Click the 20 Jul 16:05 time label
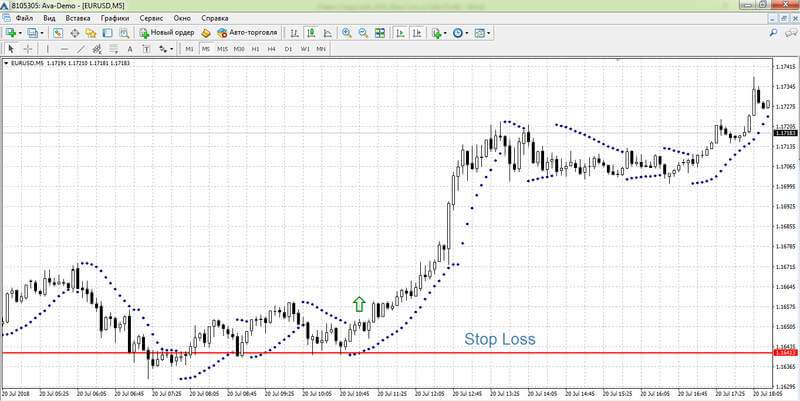The width and height of the screenshot is (800, 401). (655, 394)
